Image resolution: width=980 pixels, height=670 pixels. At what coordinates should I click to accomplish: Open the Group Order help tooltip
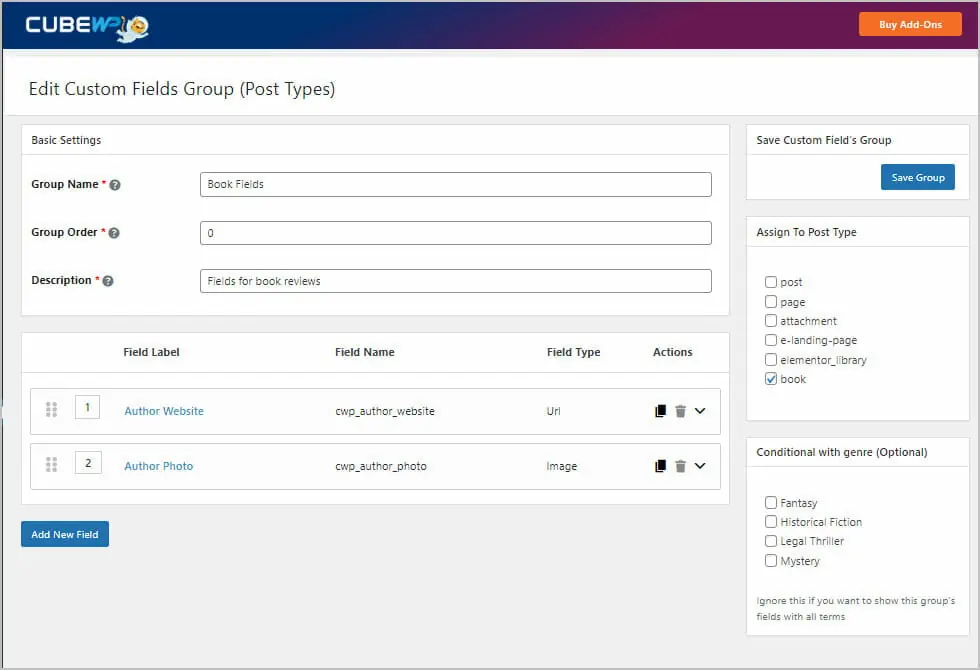116,232
